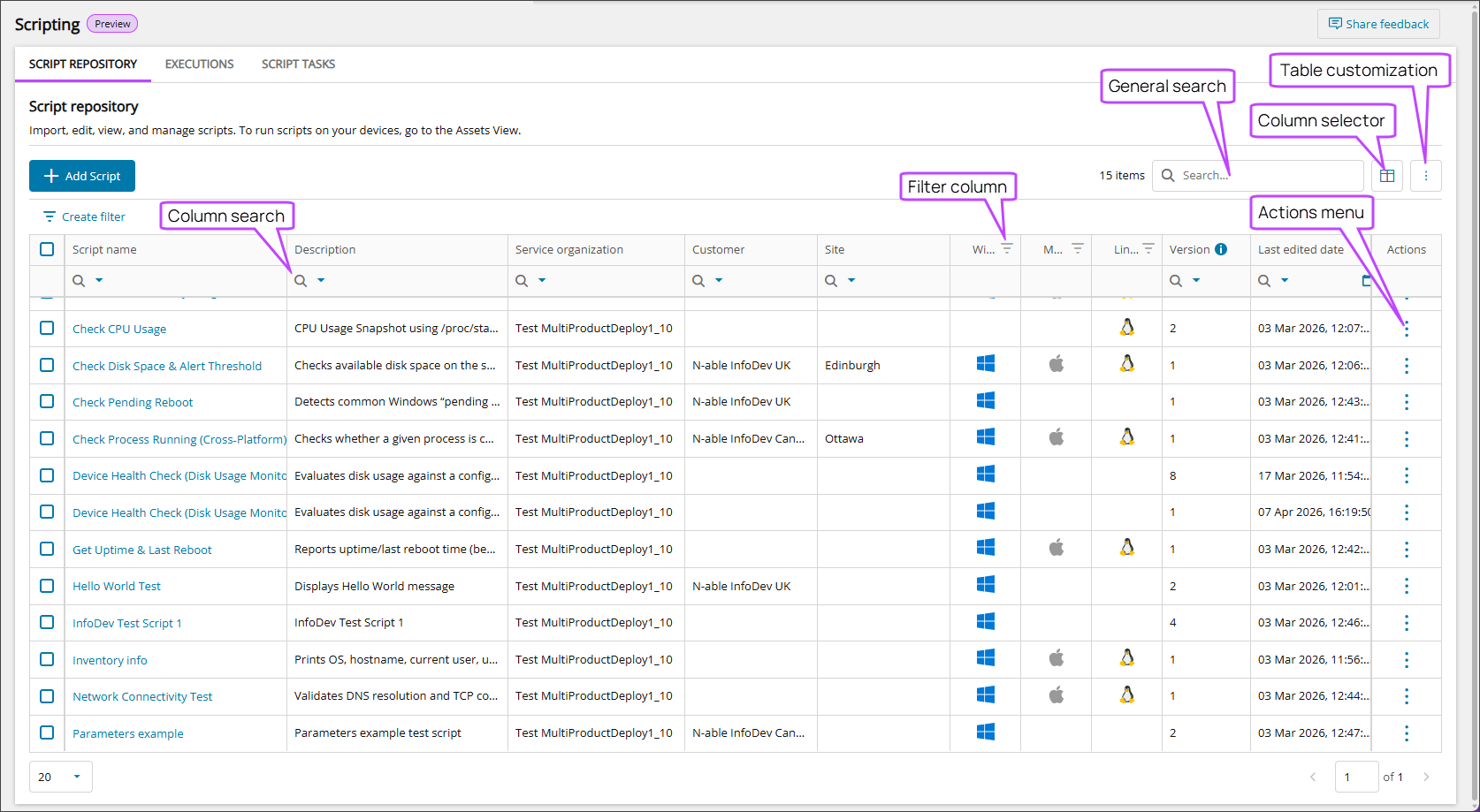The height and width of the screenshot is (812, 1480).
Task: Open the page size dropdown showing 20
Action: click(61, 777)
